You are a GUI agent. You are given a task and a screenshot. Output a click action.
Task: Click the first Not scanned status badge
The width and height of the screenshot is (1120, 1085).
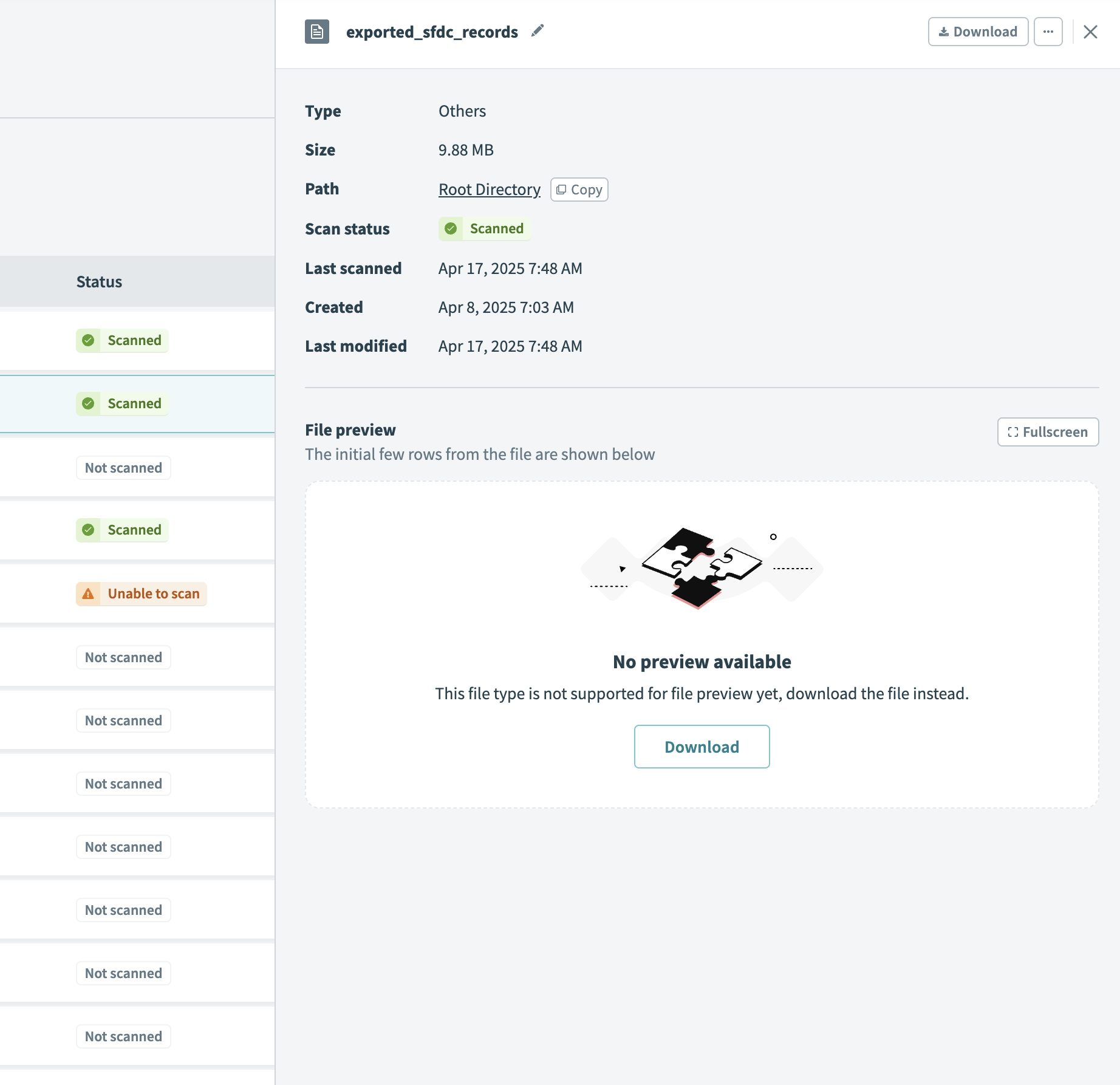123,468
